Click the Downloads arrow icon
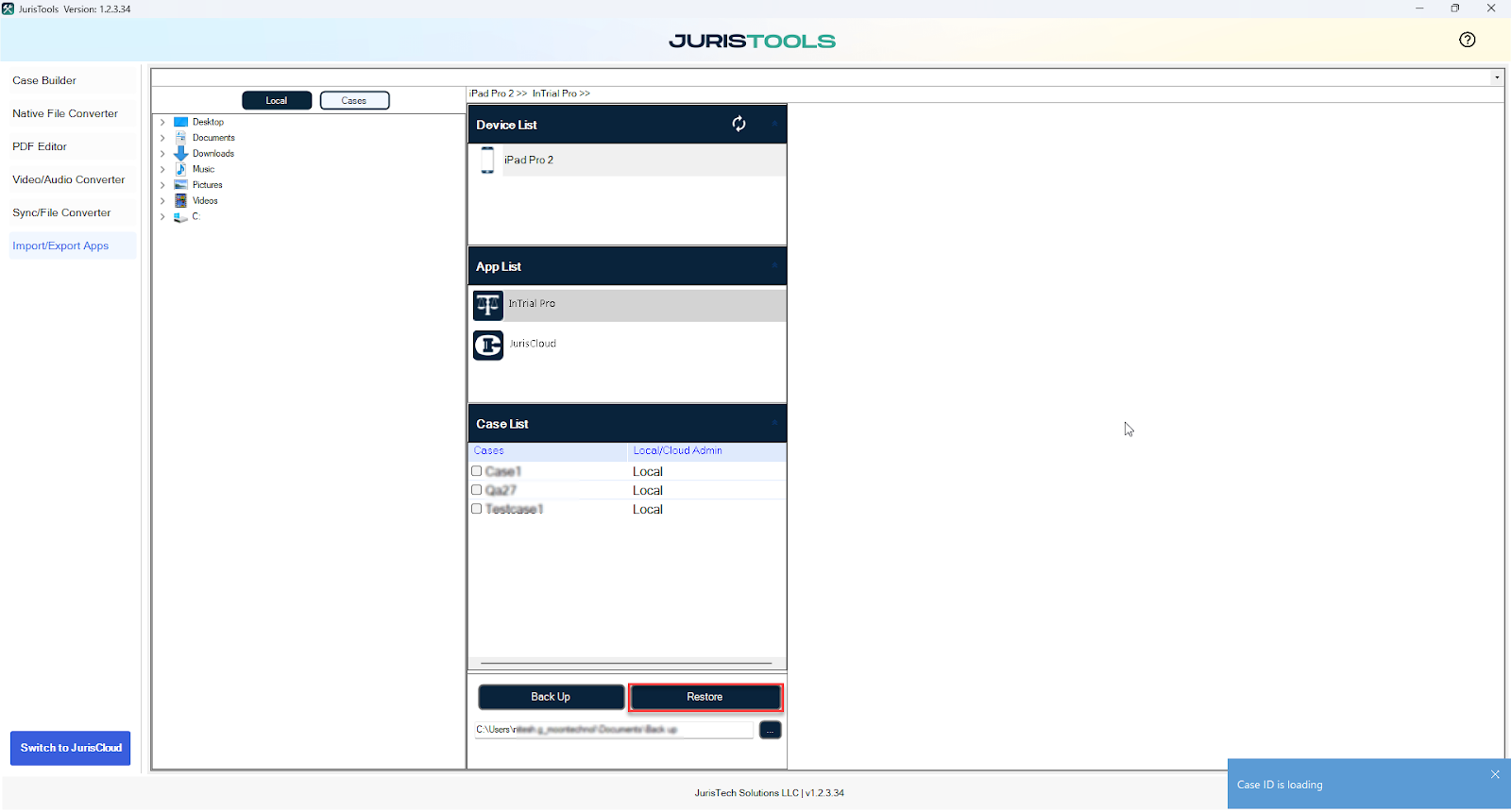This screenshot has height=812, width=1511. 181,153
